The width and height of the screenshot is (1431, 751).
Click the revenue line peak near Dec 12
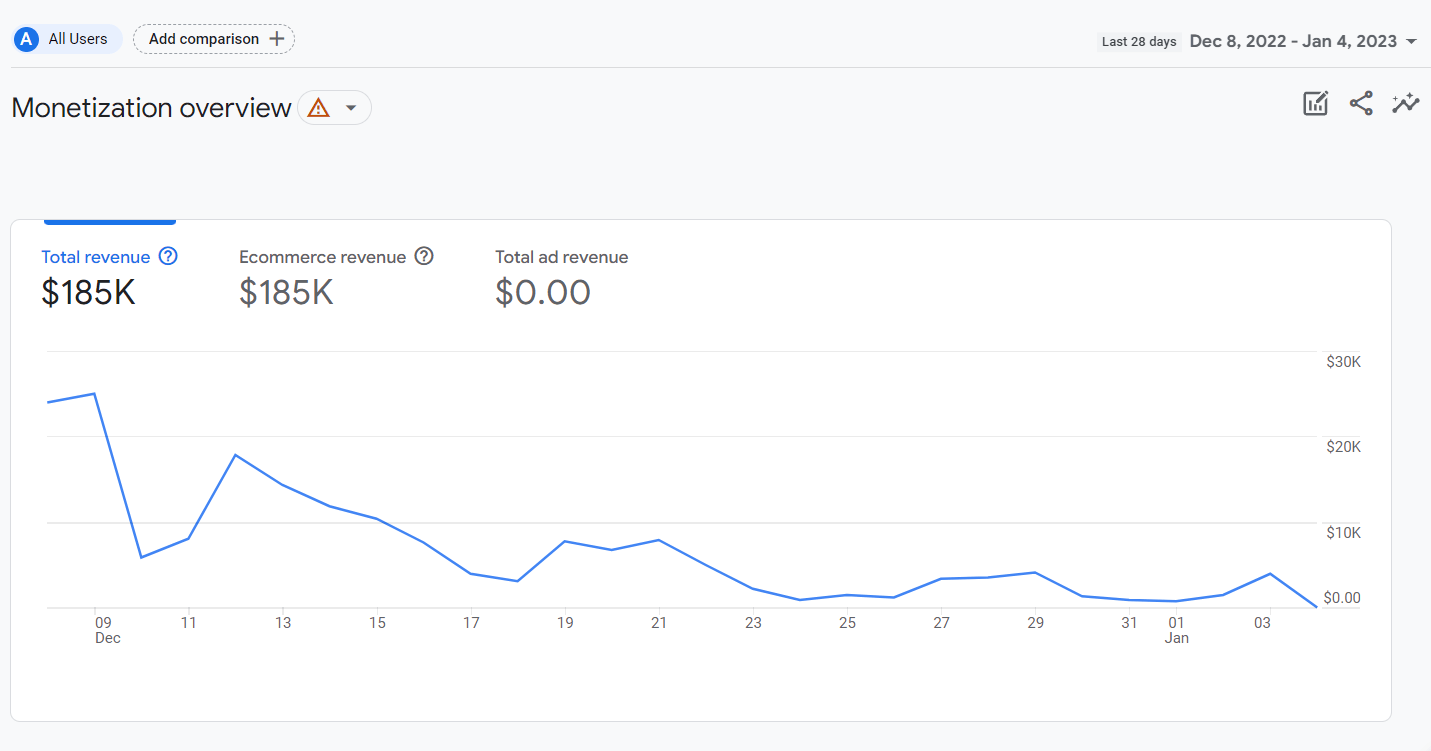click(236, 455)
